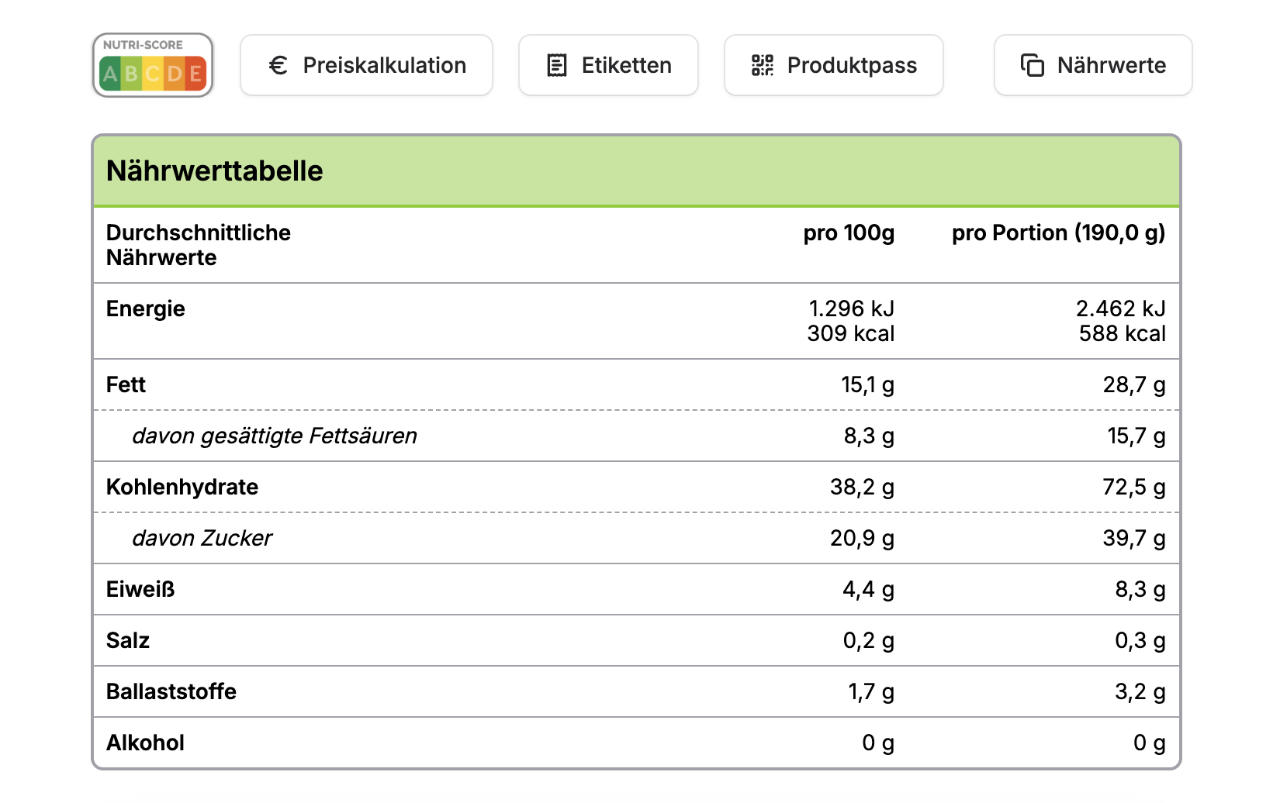Image resolution: width=1280 pixels, height=803 pixels.
Task: Select the Kohlenhydrate row label
Action: click(x=182, y=487)
